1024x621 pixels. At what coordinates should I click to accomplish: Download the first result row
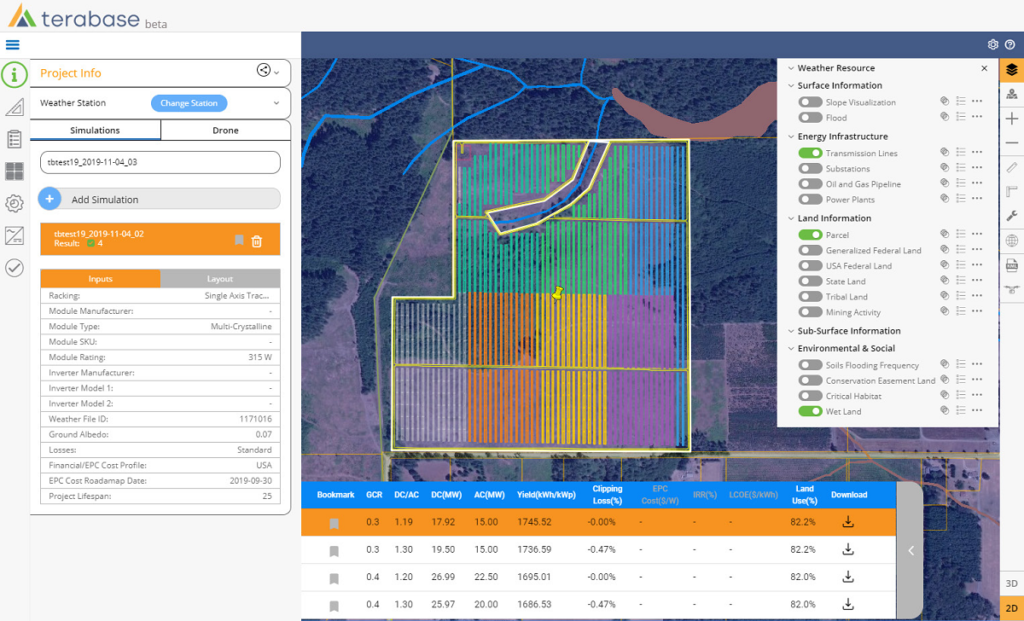[x=848, y=522]
